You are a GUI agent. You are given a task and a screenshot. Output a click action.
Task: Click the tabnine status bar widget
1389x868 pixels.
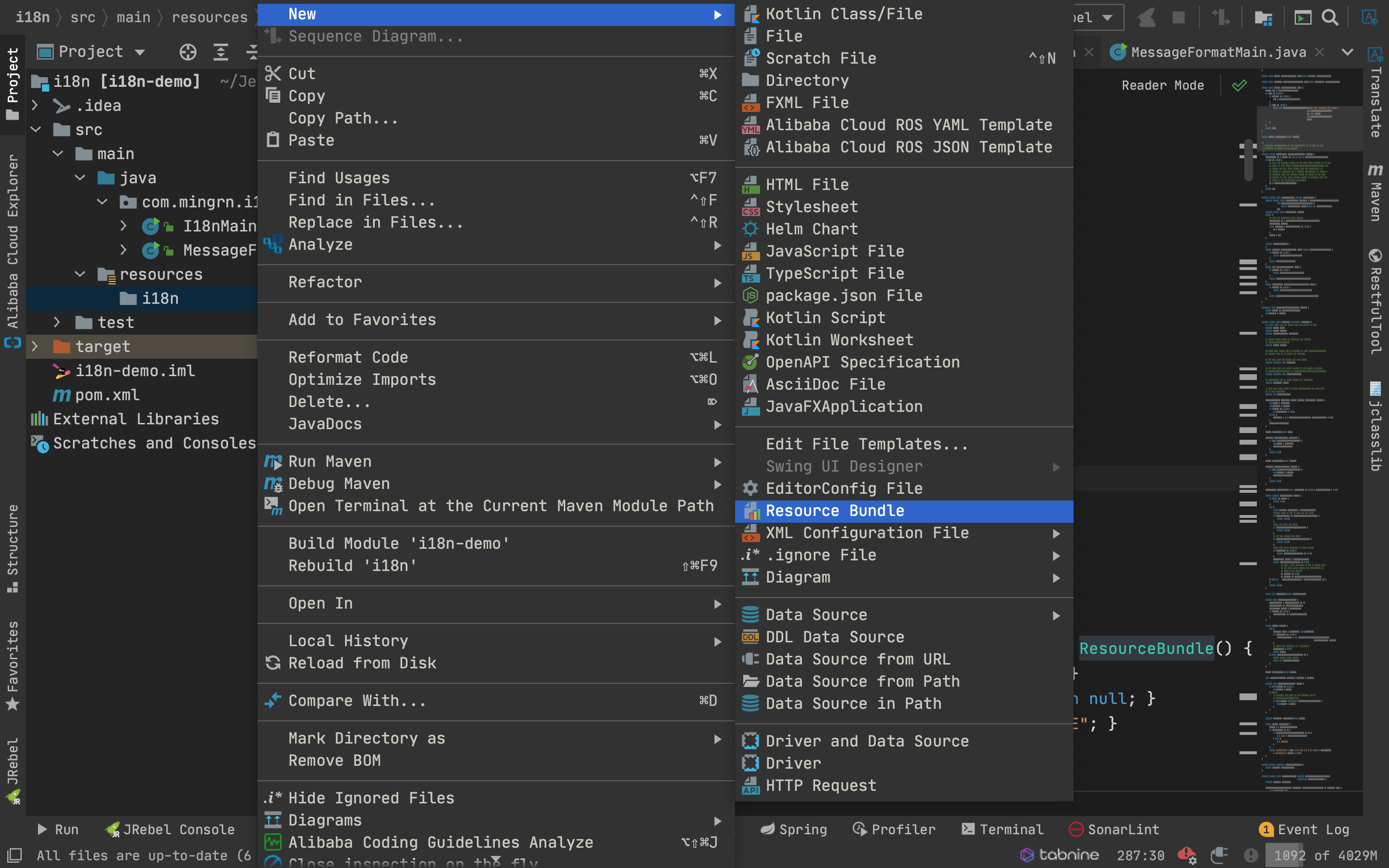(x=1059, y=855)
